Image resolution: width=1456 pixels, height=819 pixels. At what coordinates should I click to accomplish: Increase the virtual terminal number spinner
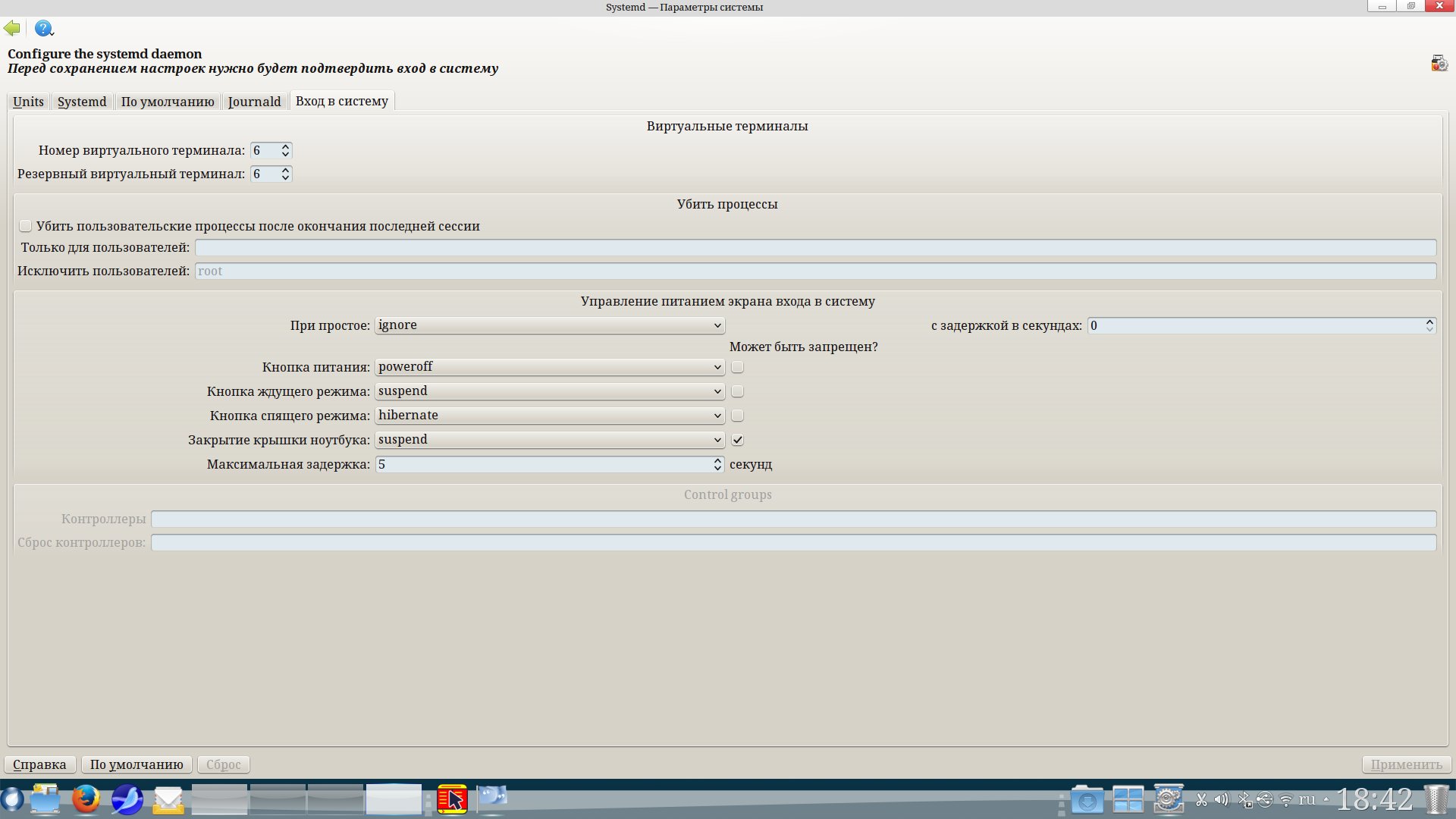point(285,147)
